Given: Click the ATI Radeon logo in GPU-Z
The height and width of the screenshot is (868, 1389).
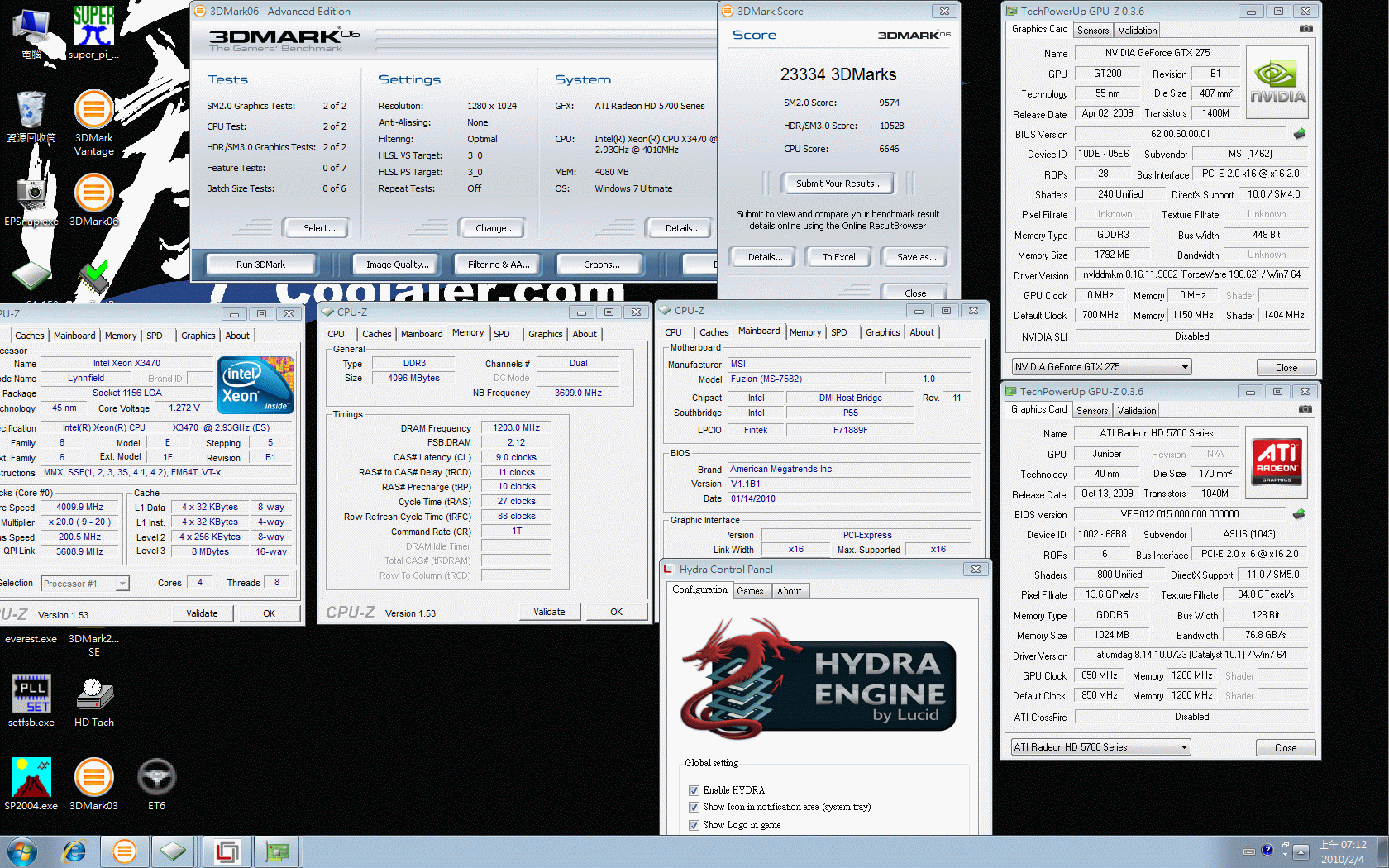Looking at the screenshot, I should [x=1277, y=462].
